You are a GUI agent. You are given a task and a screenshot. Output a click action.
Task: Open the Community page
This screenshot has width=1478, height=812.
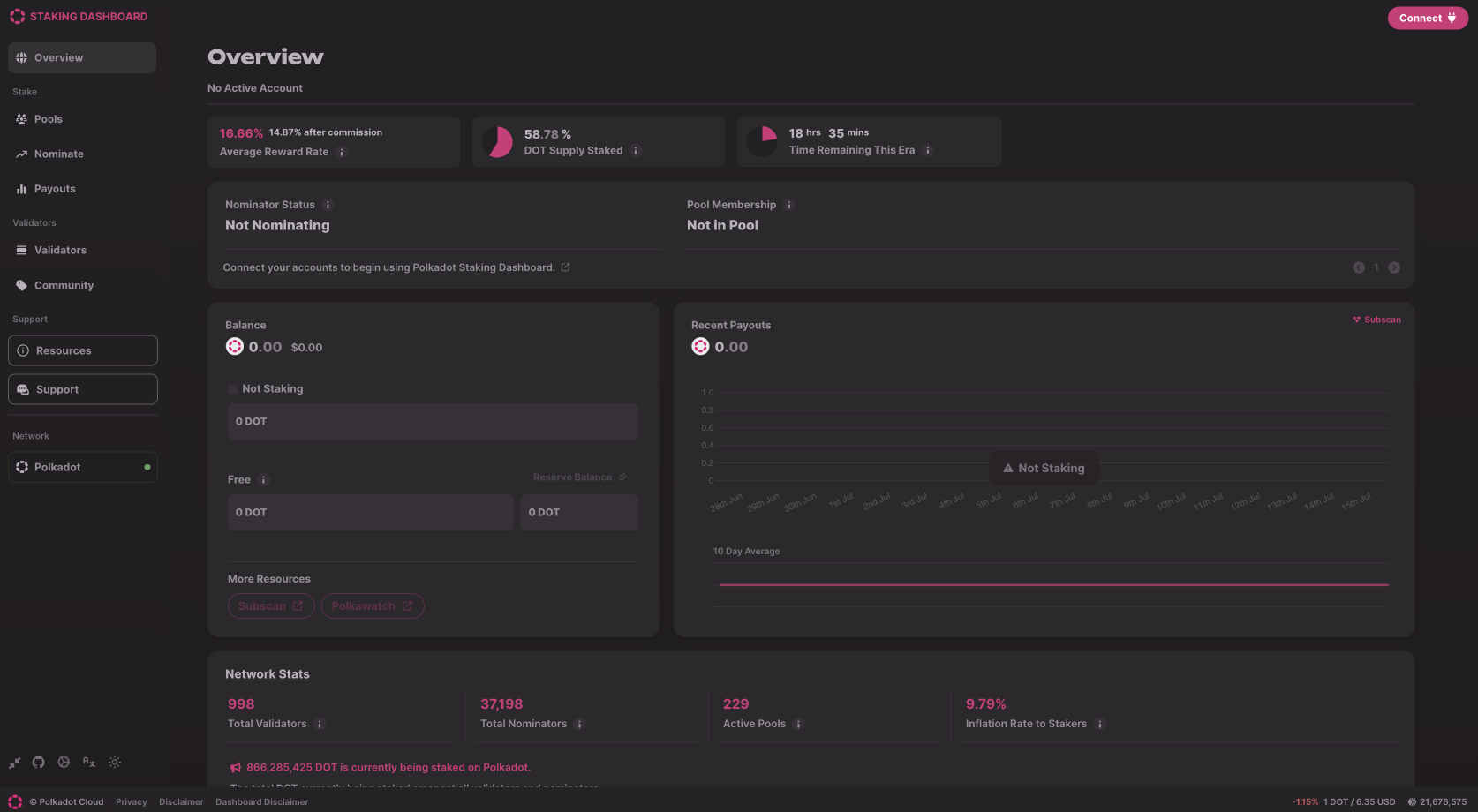pyautogui.click(x=82, y=285)
